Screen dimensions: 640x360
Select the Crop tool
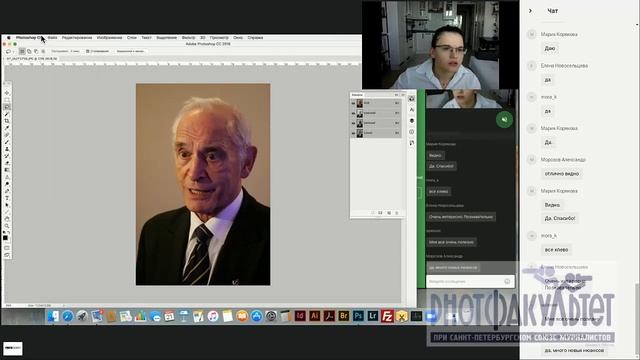(7, 121)
